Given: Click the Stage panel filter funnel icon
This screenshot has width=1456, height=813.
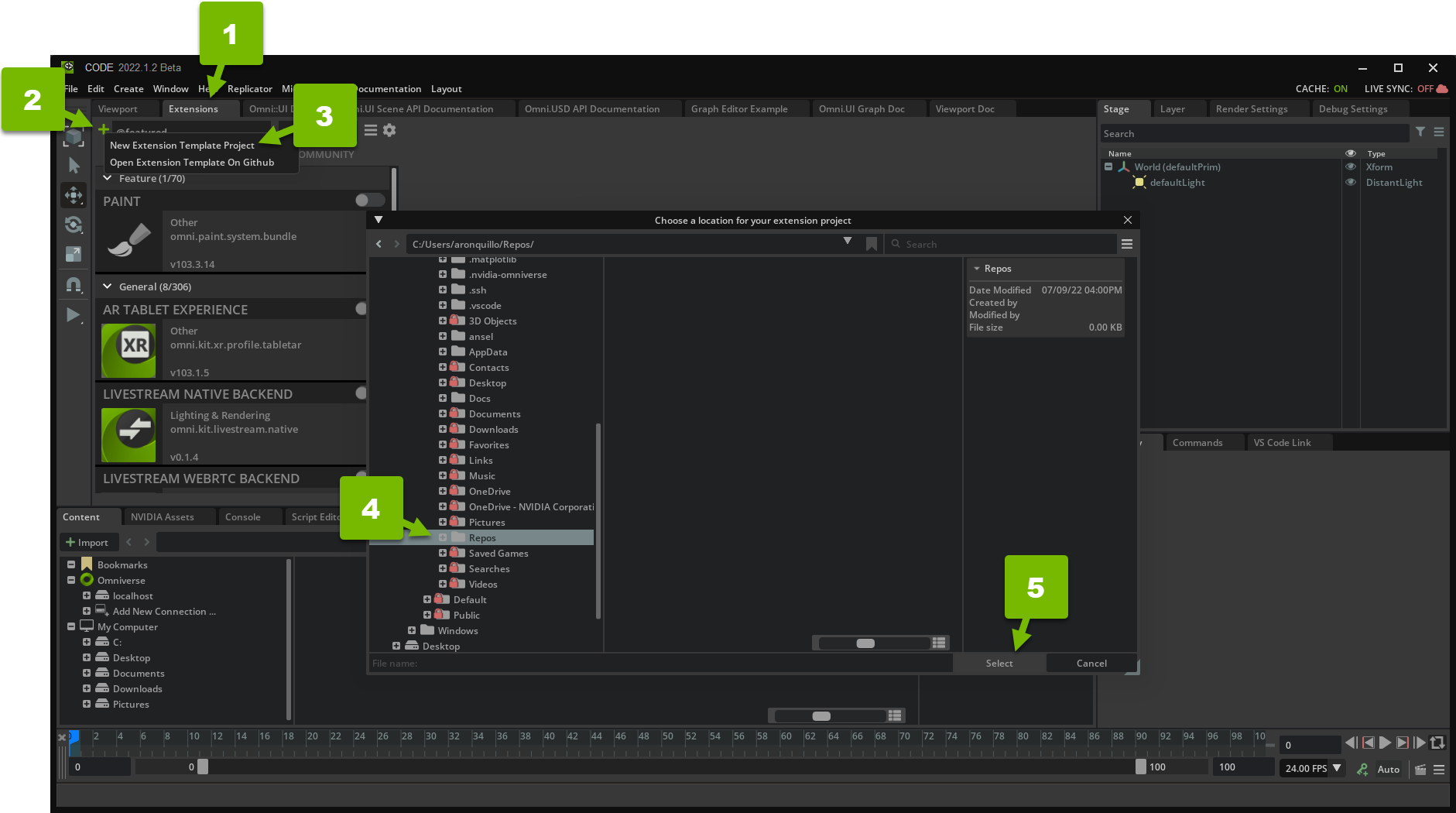Looking at the screenshot, I should point(1420,132).
